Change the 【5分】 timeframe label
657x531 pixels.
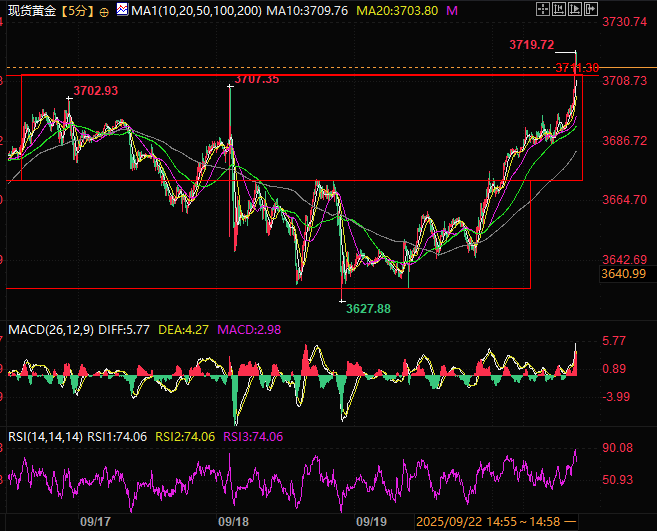pyautogui.click(x=78, y=10)
